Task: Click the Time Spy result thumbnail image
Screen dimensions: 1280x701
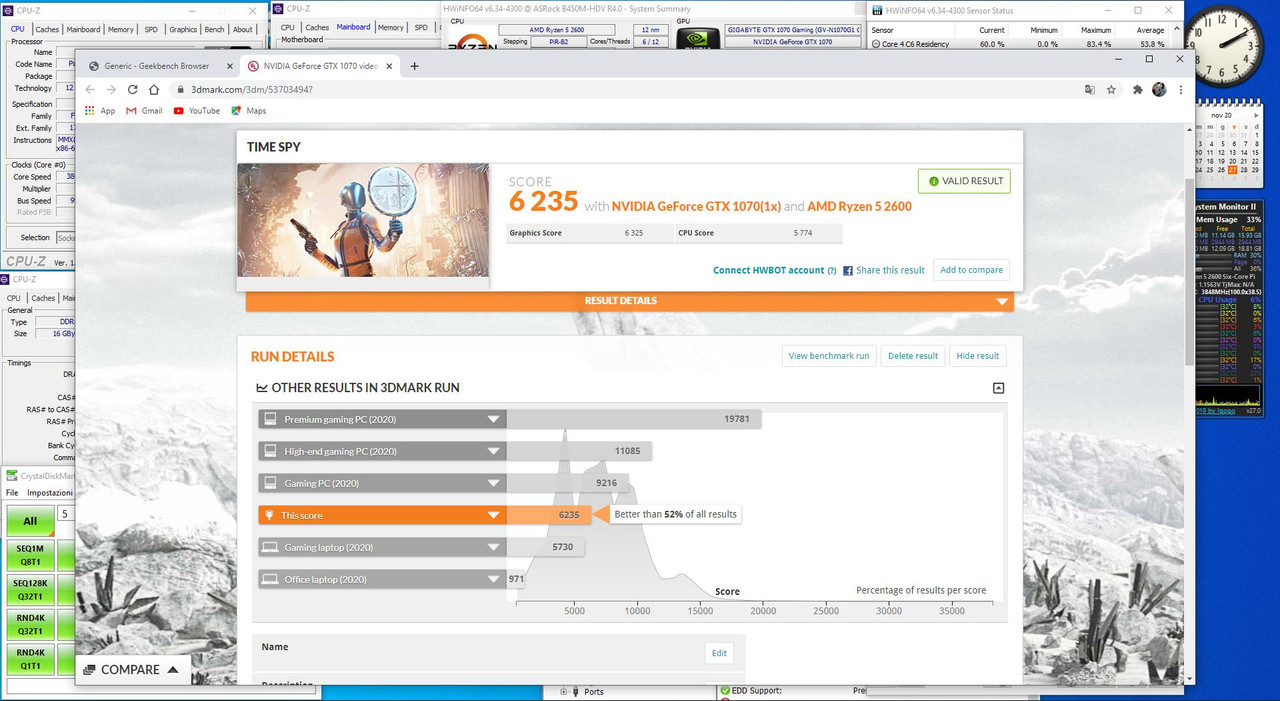Action: point(363,220)
